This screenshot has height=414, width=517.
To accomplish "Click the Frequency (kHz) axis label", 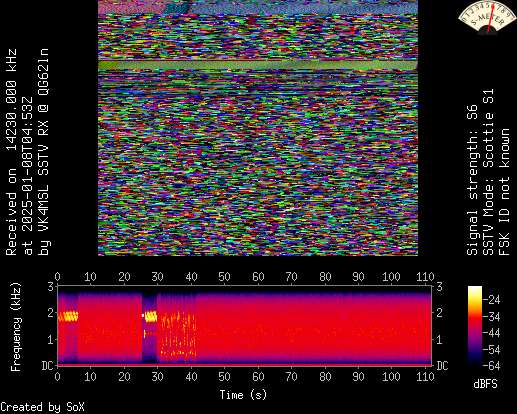I will 16,327.
